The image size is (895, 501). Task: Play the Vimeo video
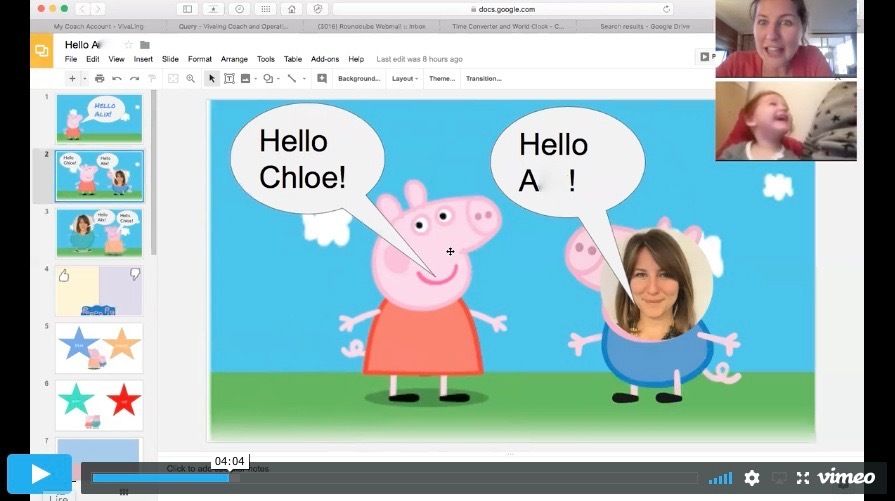pos(39,474)
